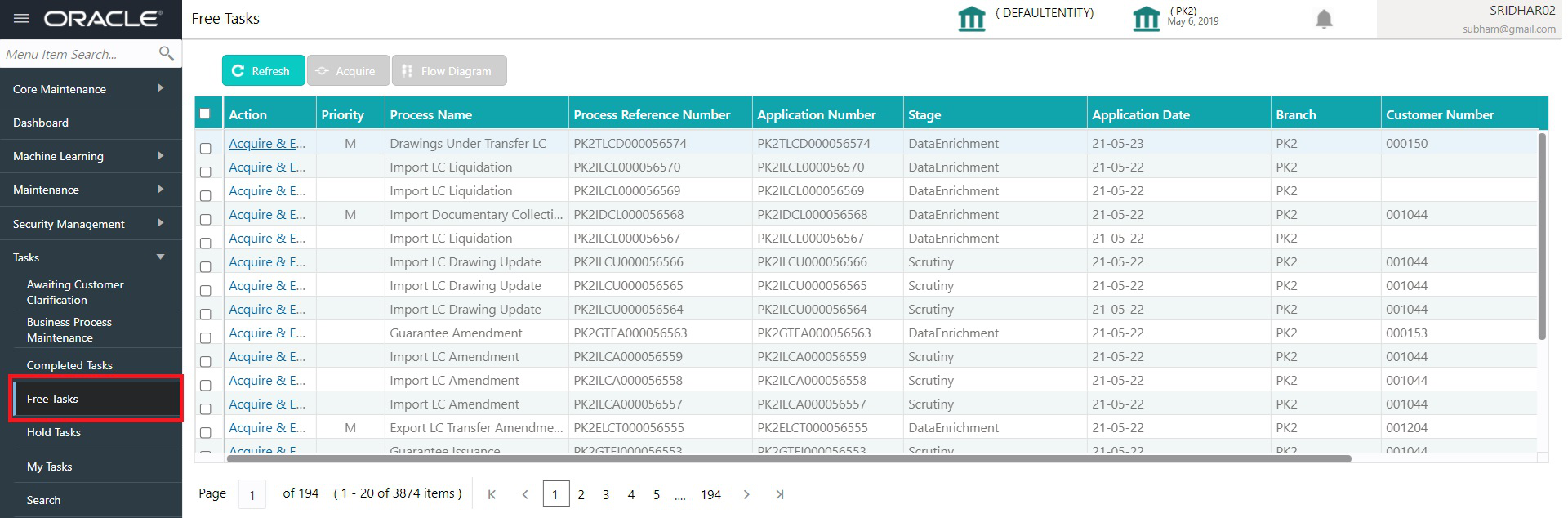The image size is (1568, 518).
Task: Click the DEFAULTENTITY bank icon
Action: (x=972, y=18)
